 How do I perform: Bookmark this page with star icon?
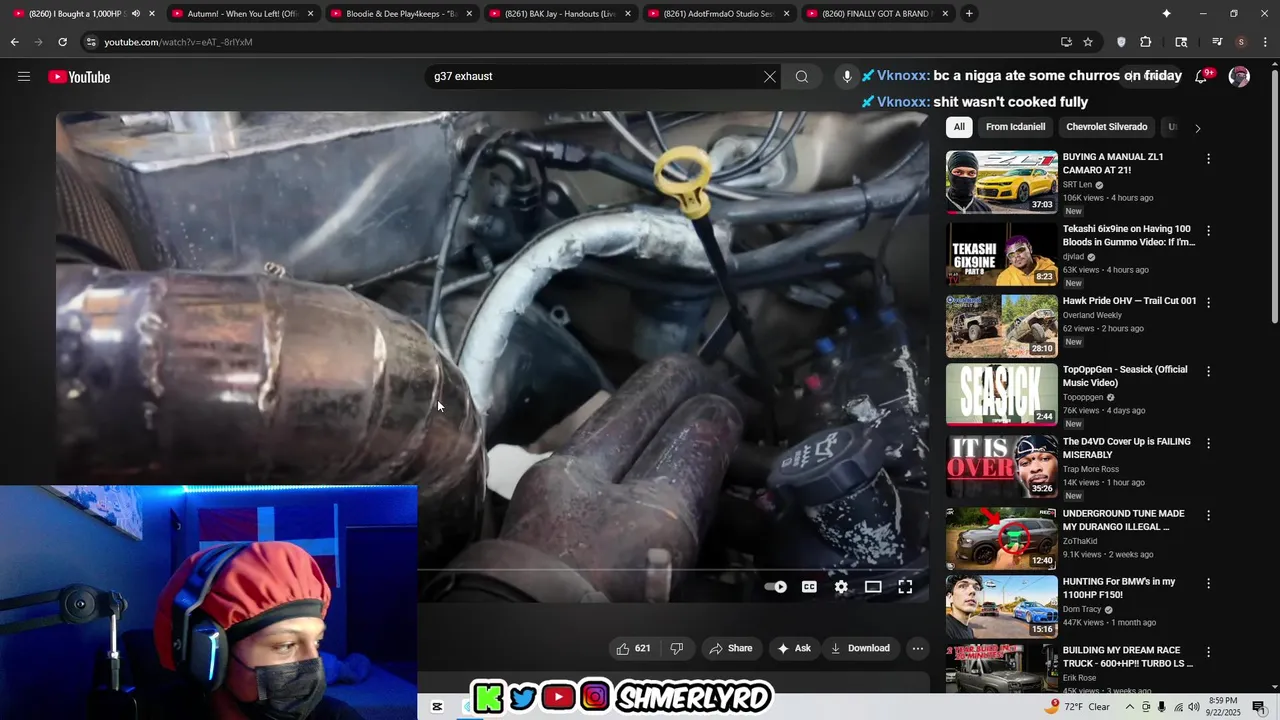(x=1088, y=42)
